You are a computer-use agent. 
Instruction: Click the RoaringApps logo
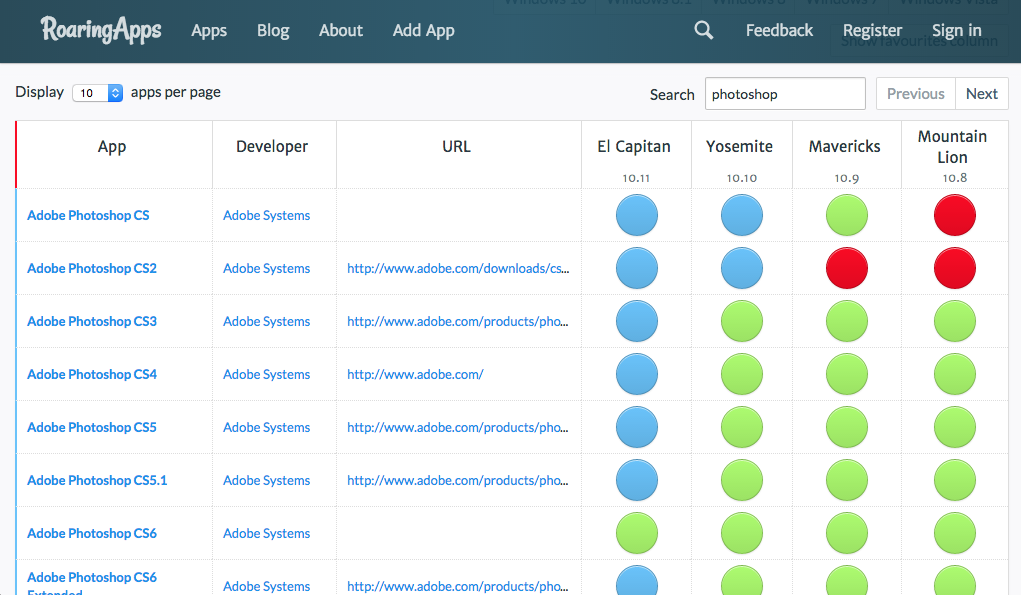(101, 30)
